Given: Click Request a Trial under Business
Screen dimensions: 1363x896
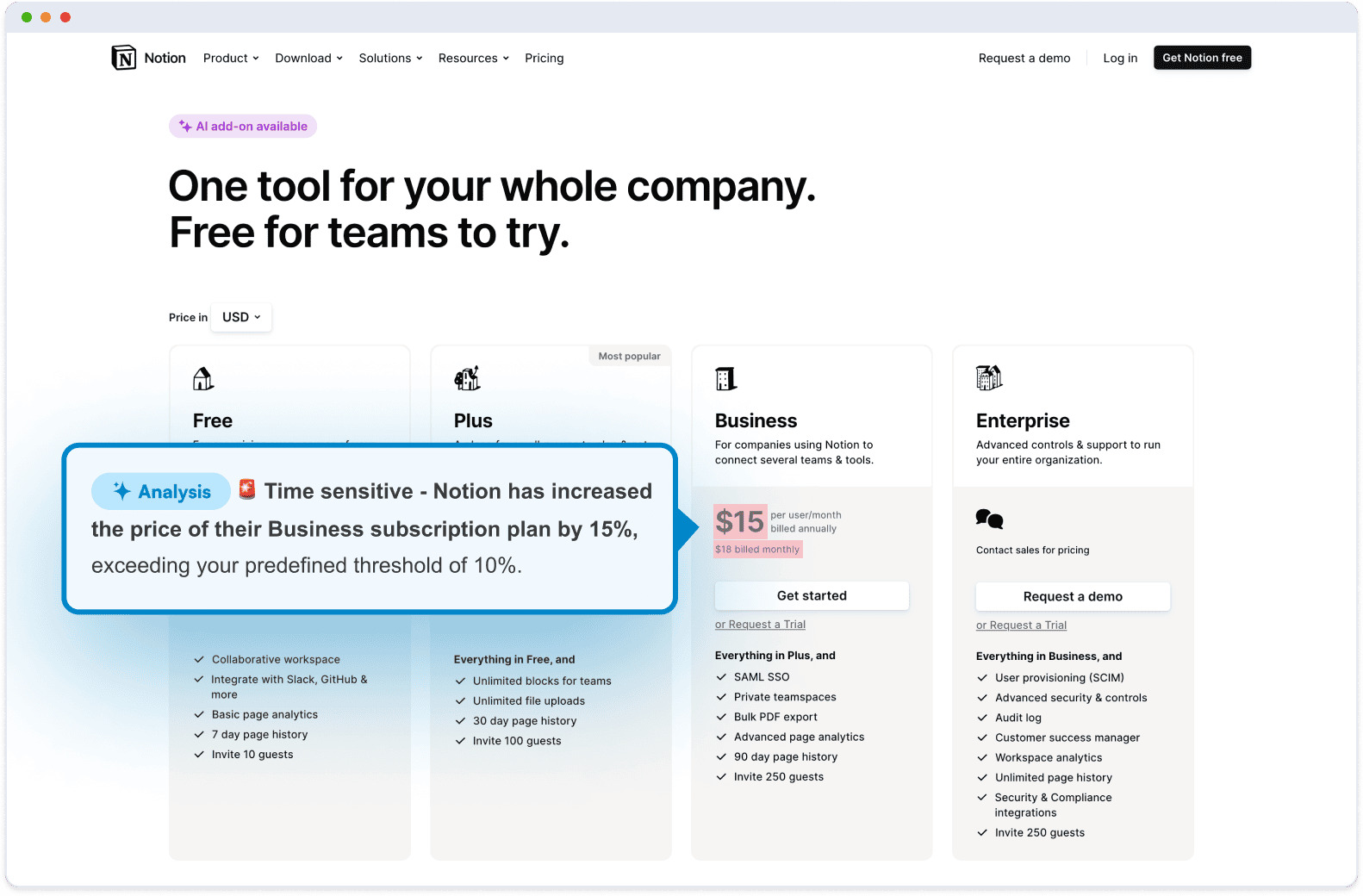Looking at the screenshot, I should coord(760,625).
